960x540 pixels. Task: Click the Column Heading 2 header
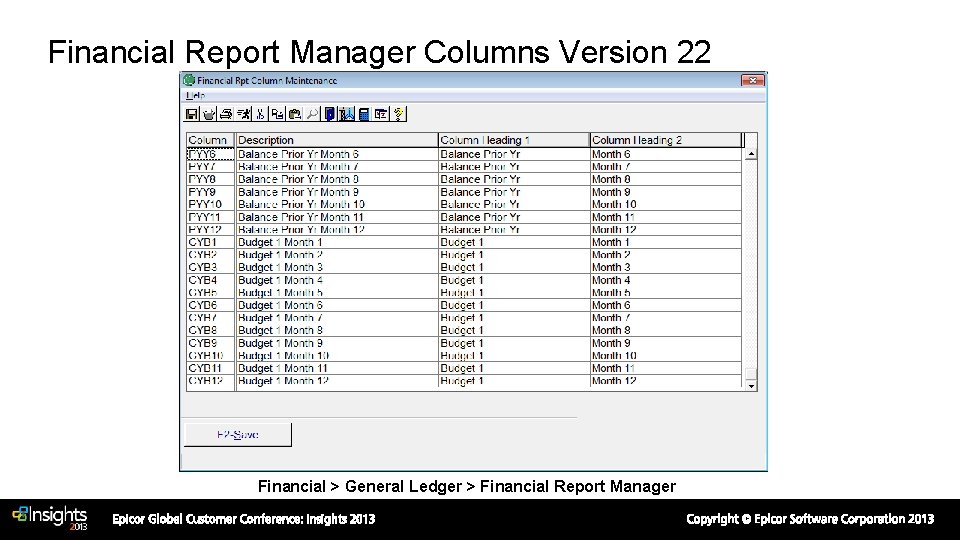click(666, 140)
